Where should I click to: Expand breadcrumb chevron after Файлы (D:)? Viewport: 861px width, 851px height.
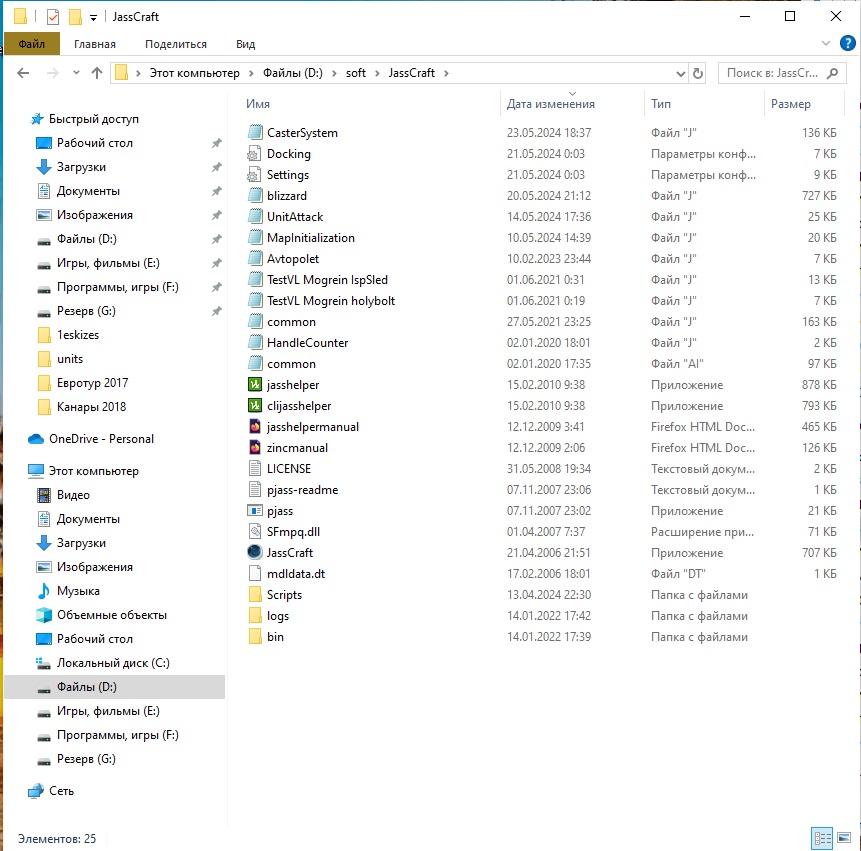(334, 73)
